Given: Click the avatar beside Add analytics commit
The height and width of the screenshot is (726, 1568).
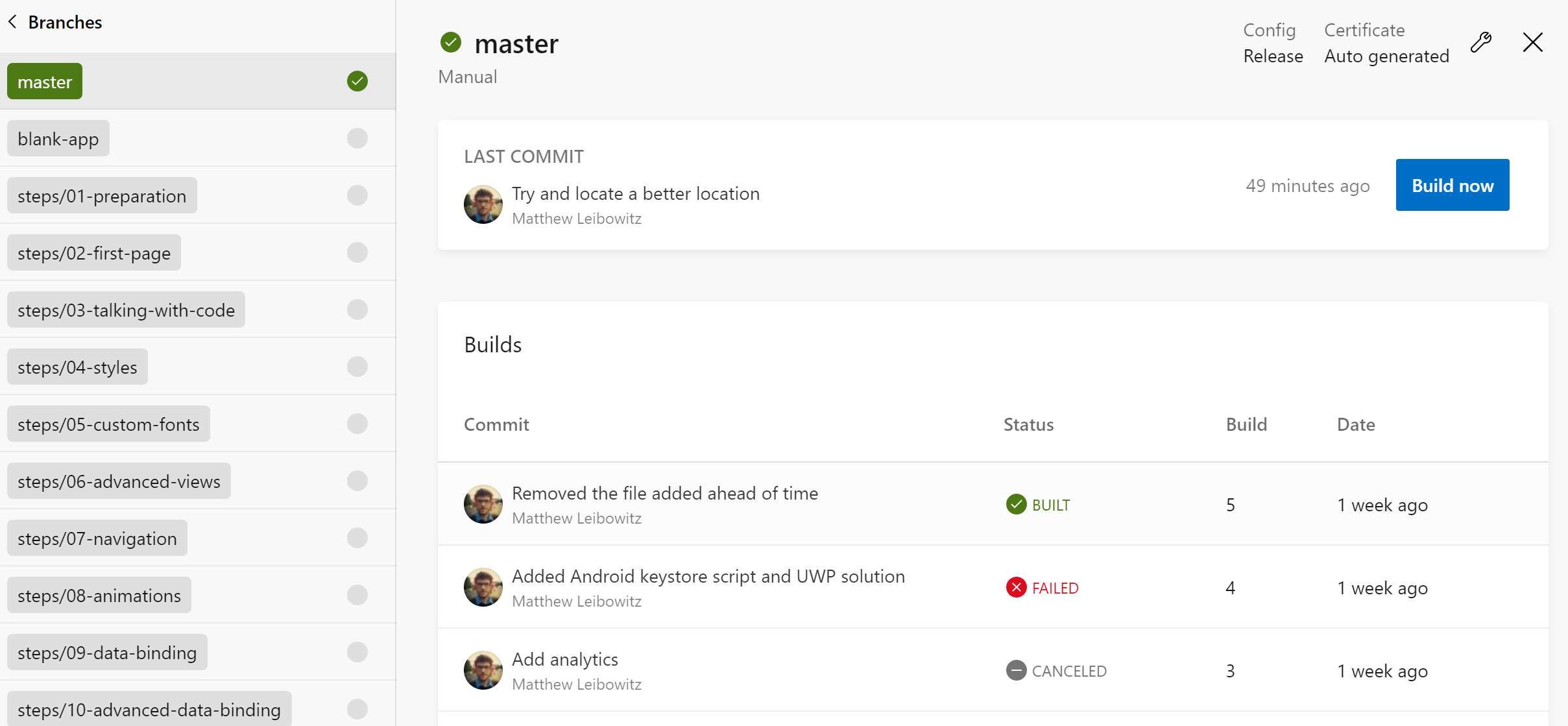Looking at the screenshot, I should tap(483, 670).
